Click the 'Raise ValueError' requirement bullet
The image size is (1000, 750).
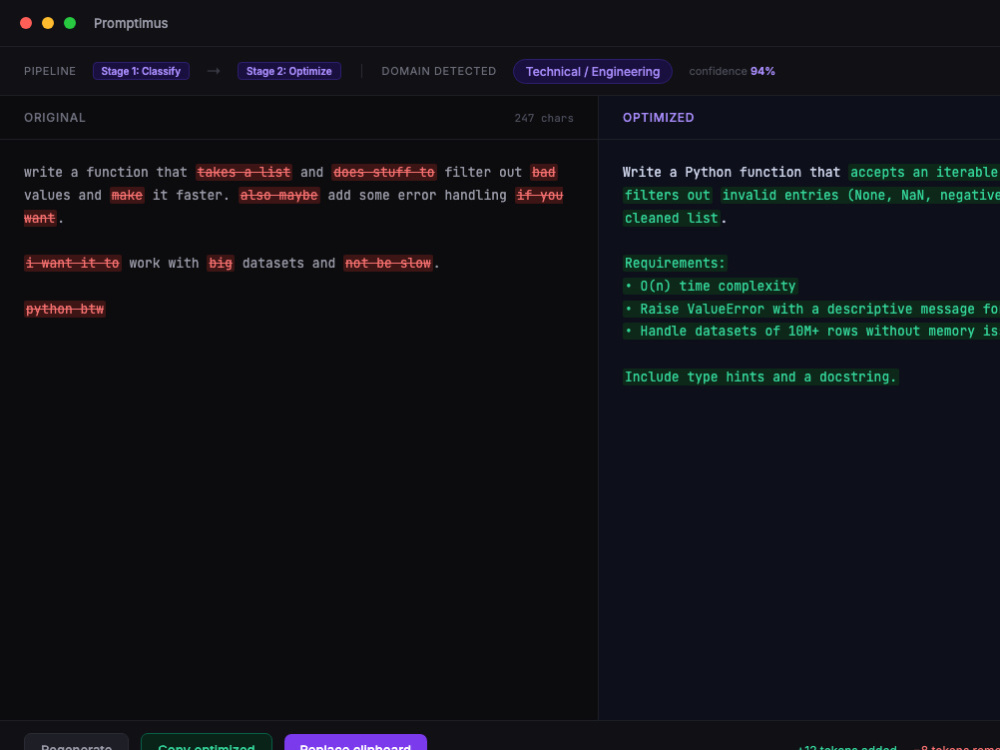[811, 309]
